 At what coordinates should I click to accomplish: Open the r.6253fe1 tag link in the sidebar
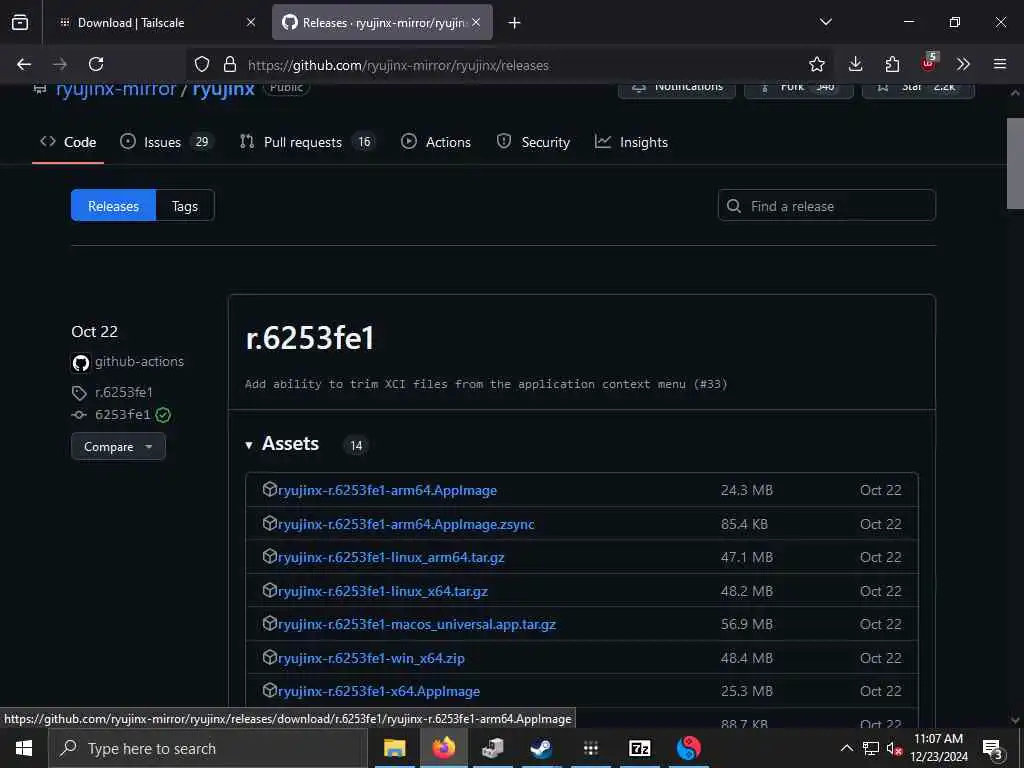(123, 392)
